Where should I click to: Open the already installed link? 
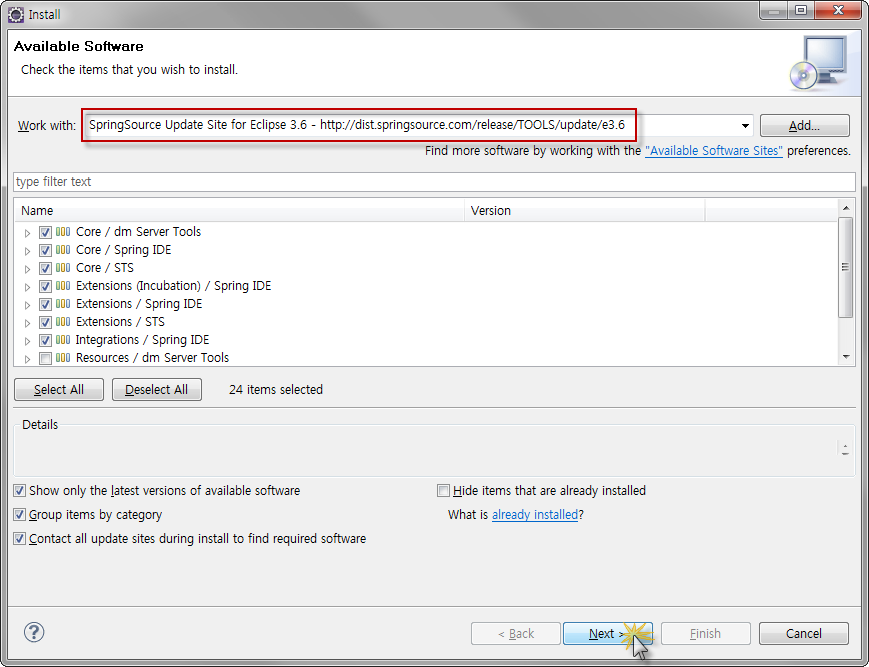point(535,515)
